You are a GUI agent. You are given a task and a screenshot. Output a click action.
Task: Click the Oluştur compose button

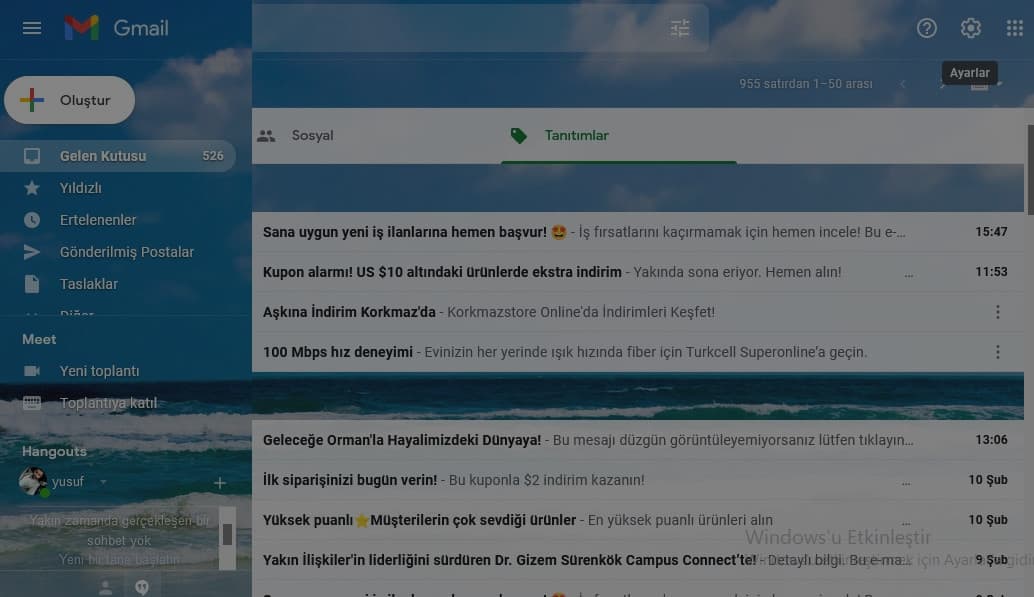(69, 100)
